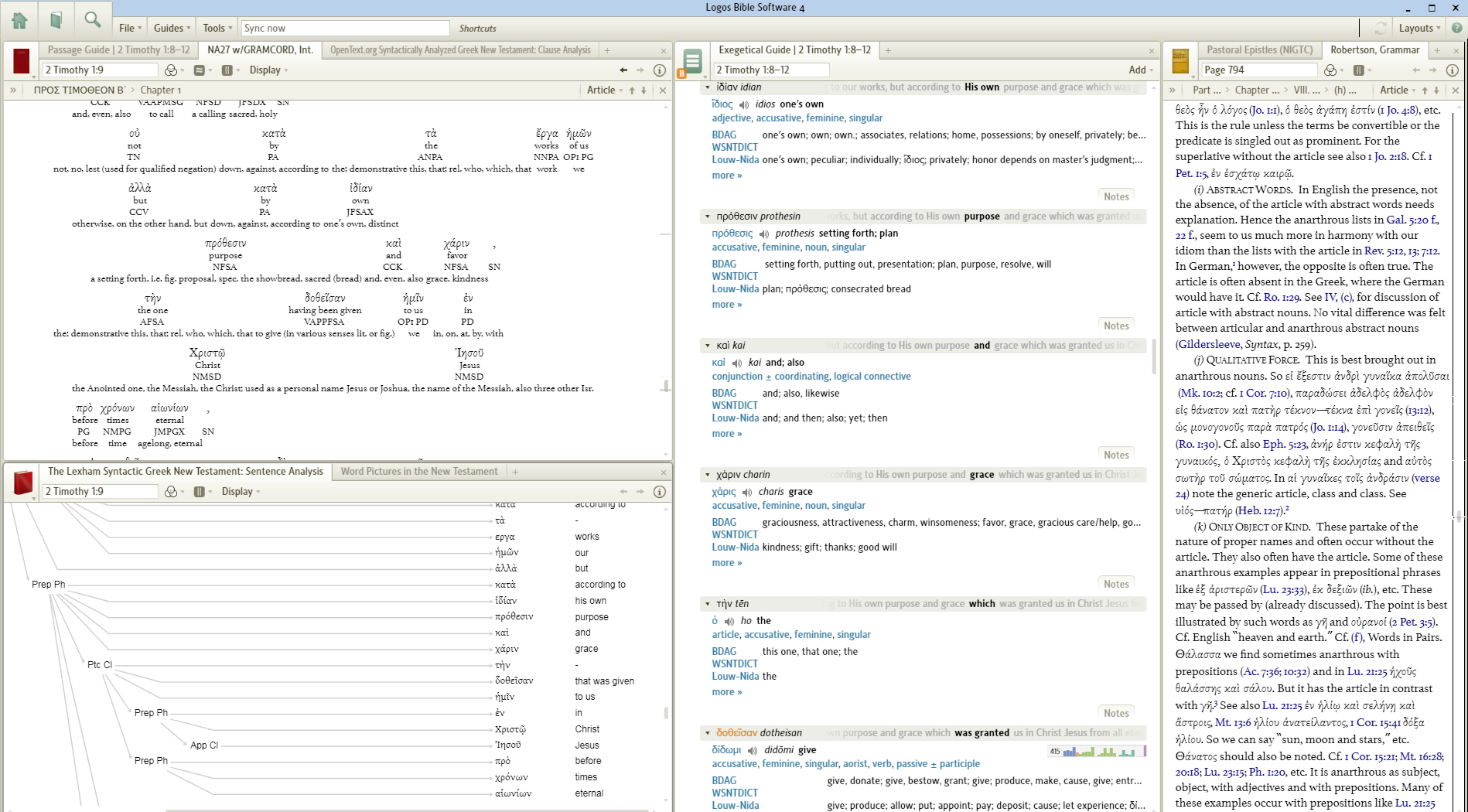Click Lexham Syntactic panel vertical scrollbar thumb
The width and height of the screenshot is (1468, 812).
[x=665, y=712]
